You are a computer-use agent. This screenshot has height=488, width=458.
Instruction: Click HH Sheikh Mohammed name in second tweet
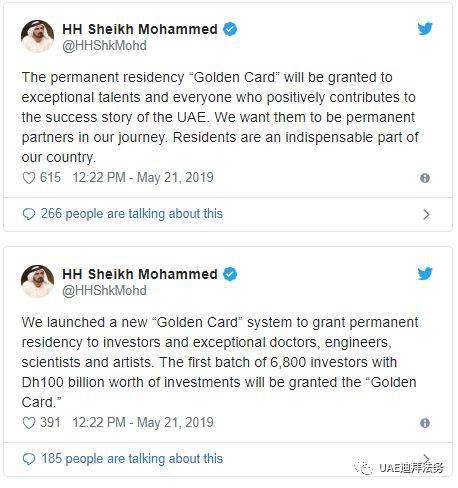140,274
